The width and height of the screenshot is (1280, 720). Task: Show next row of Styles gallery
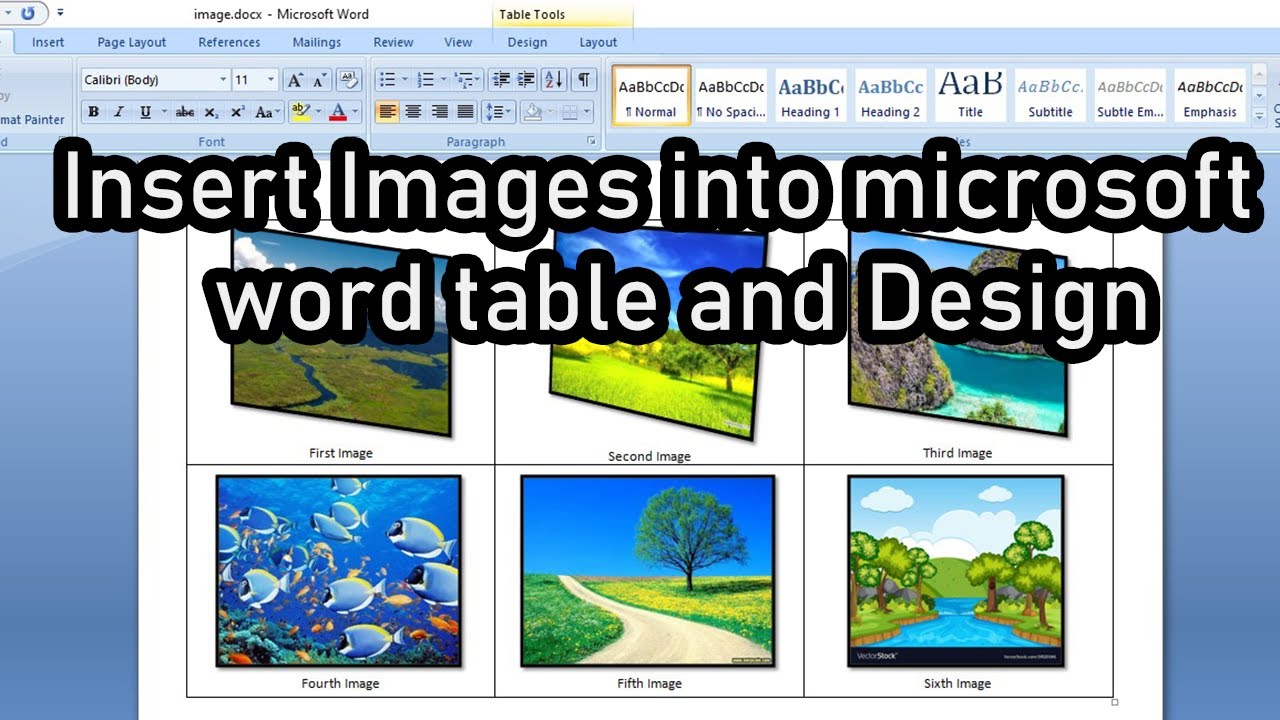click(1259, 96)
